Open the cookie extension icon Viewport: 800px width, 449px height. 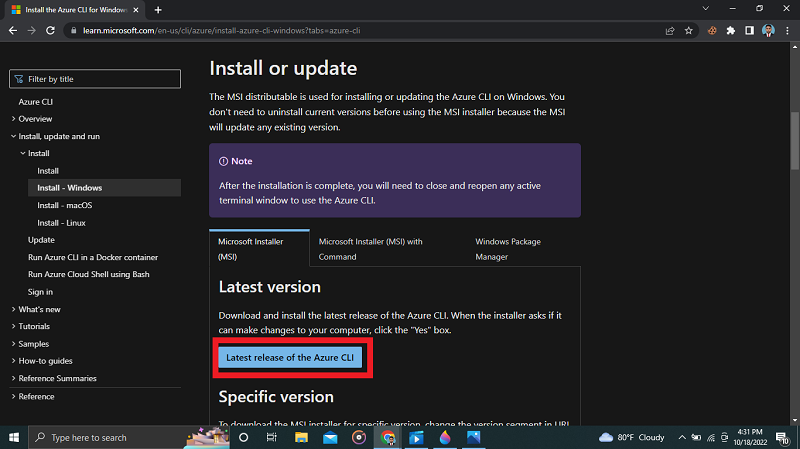[712, 31]
